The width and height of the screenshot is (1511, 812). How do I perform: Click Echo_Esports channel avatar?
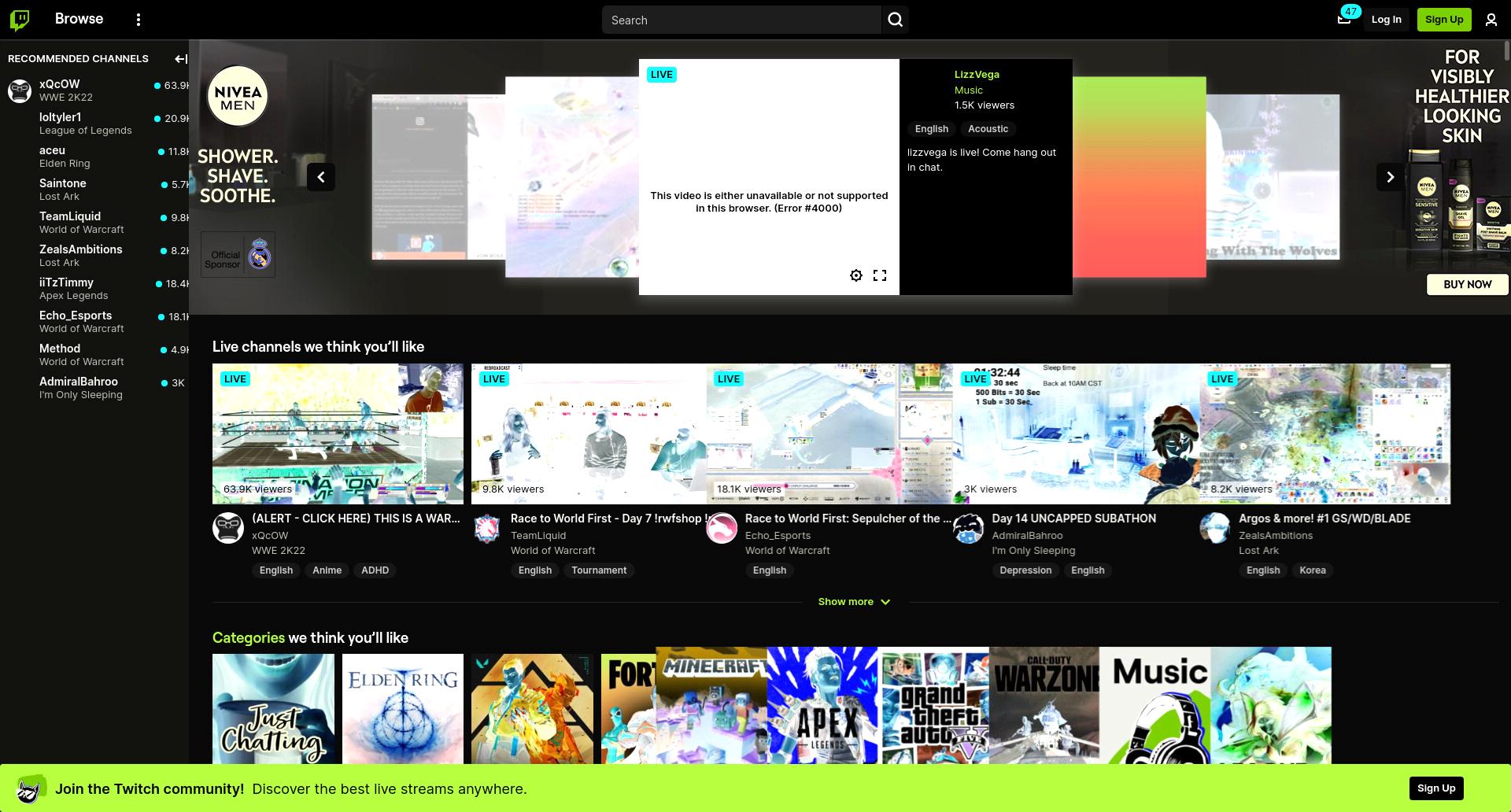click(x=722, y=528)
